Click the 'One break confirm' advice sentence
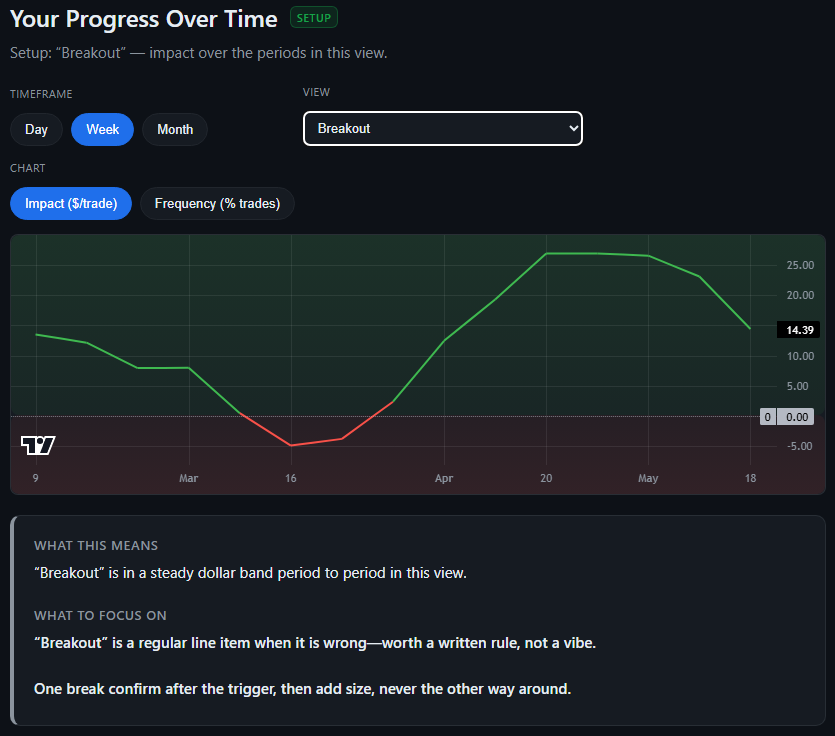 click(x=302, y=689)
